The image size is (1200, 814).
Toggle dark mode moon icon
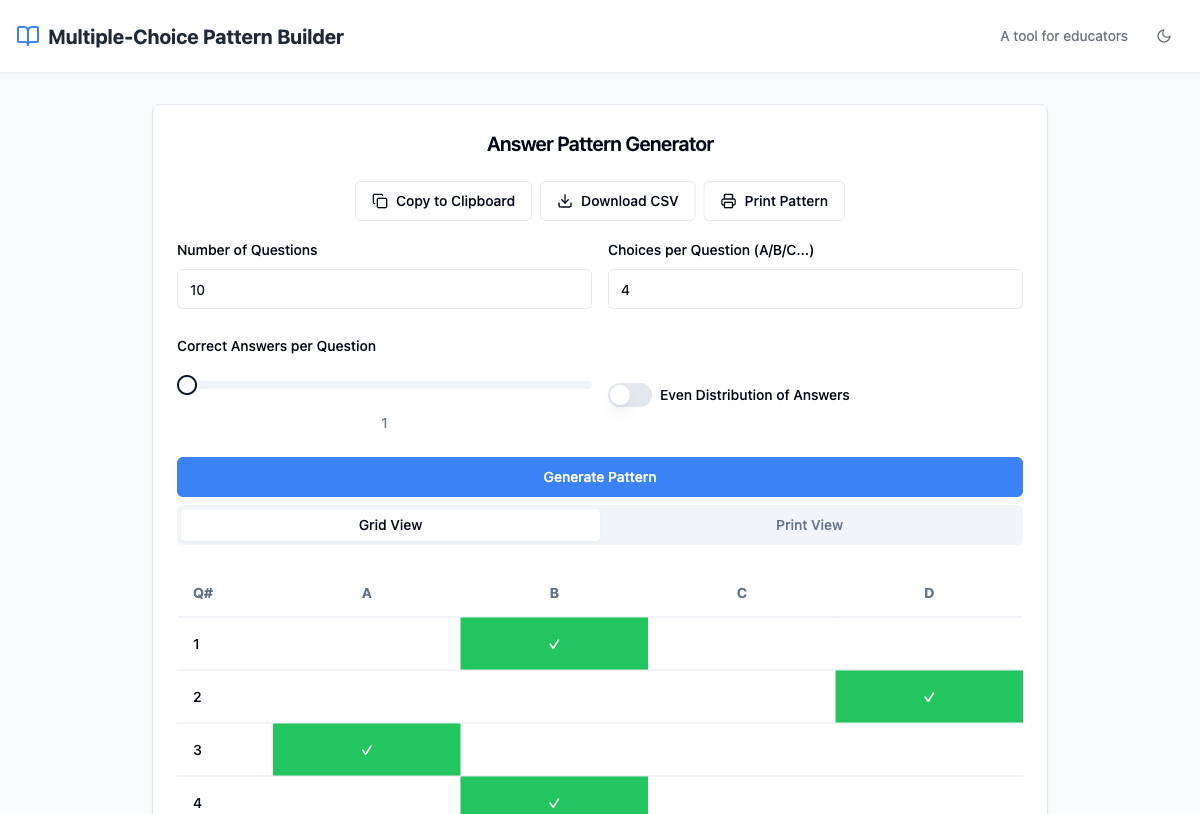click(1163, 36)
